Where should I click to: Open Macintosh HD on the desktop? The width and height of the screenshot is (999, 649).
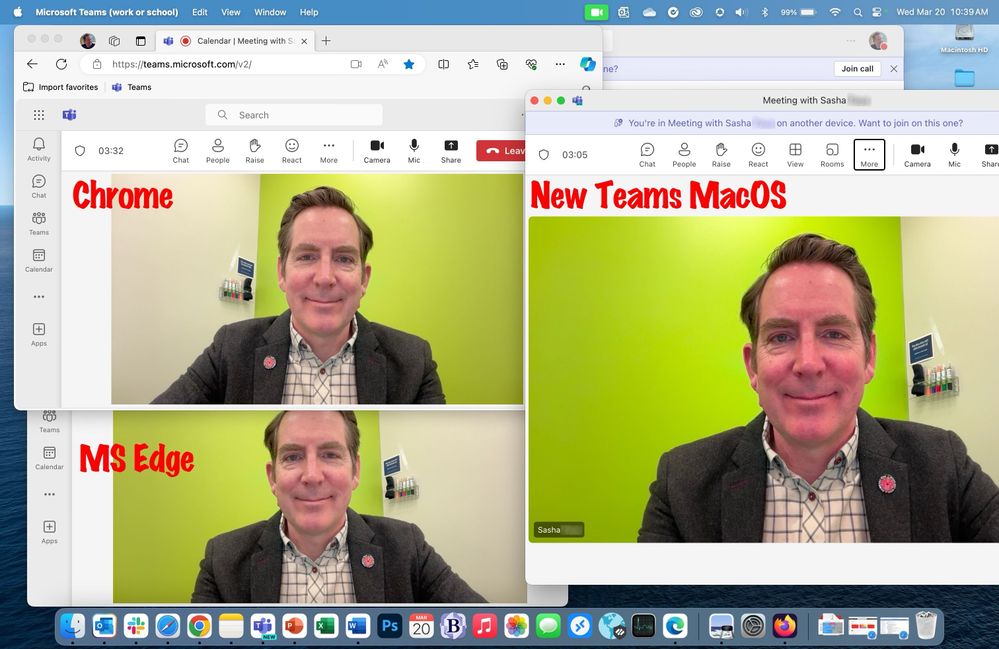click(x=964, y=38)
